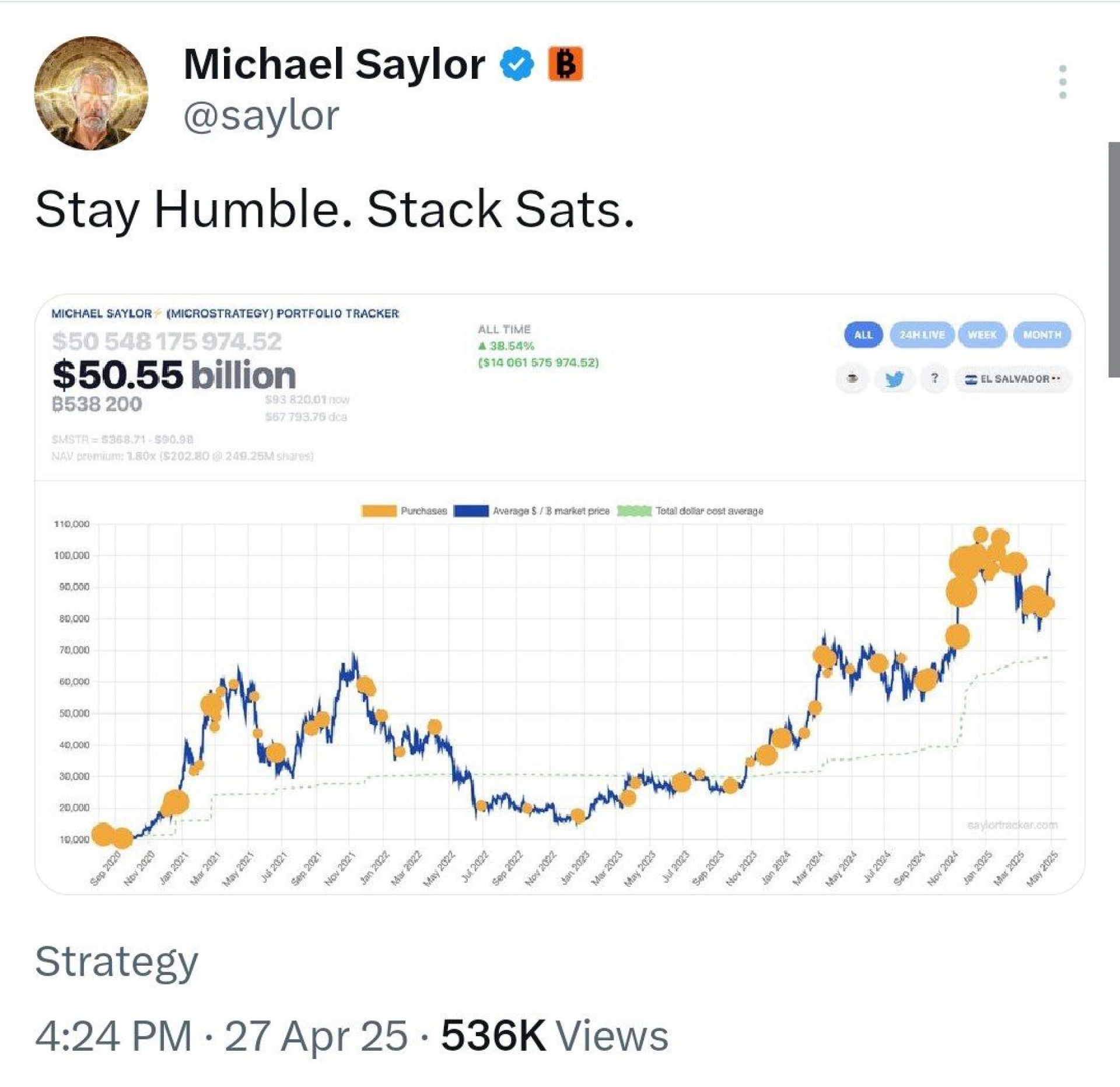
Task: Click the 4:24 PM timestamp link
Action: pos(114,1036)
